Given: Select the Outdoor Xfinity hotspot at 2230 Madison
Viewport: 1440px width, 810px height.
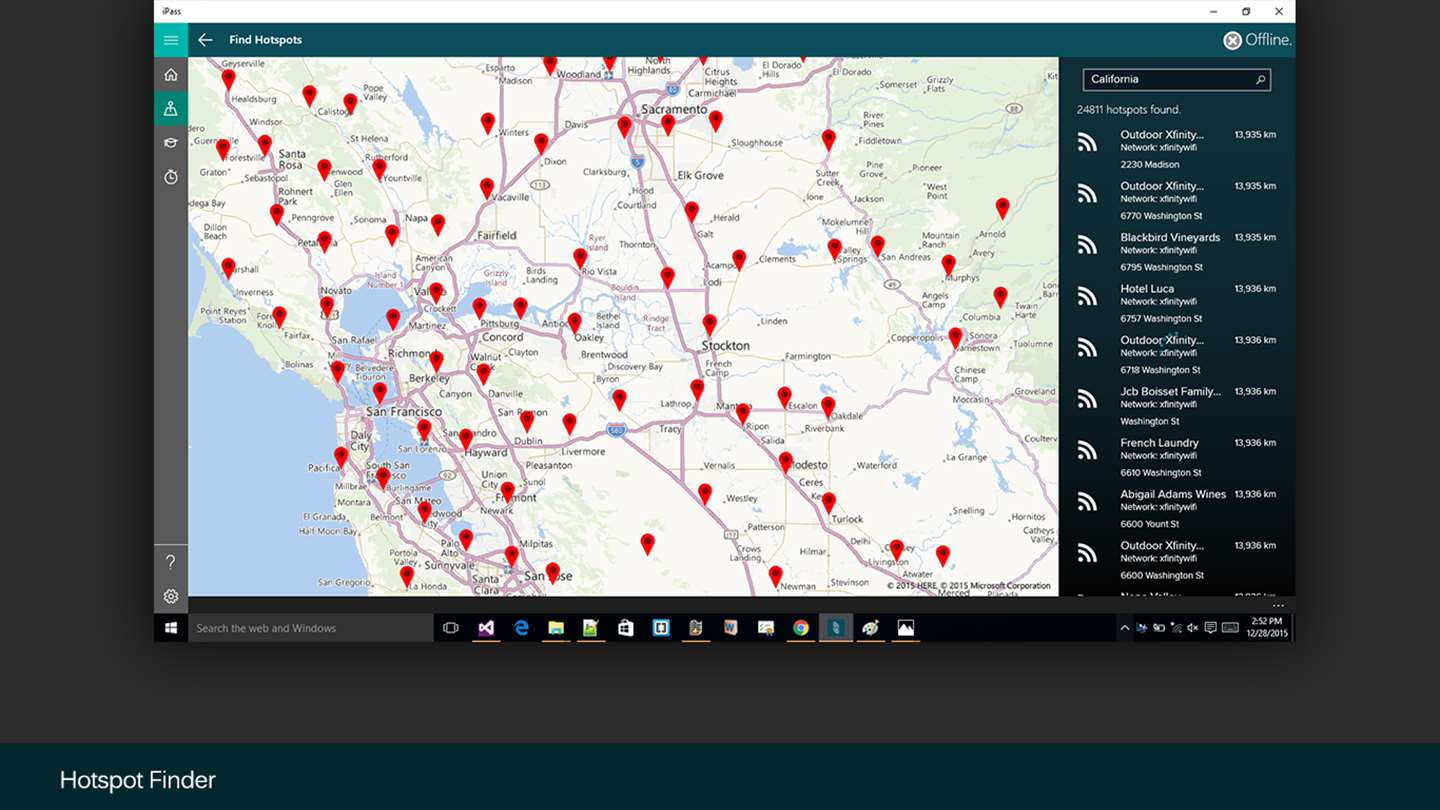Looking at the screenshot, I should (1177, 149).
